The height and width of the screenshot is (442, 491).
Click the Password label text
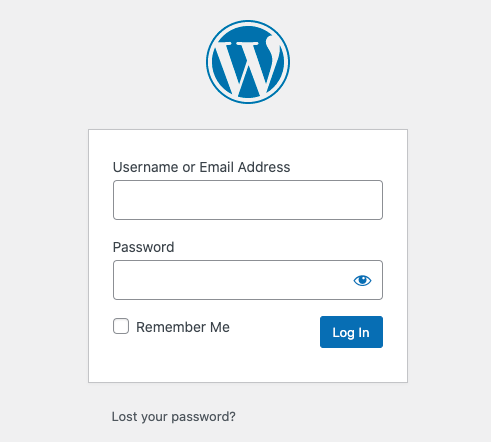pos(143,247)
